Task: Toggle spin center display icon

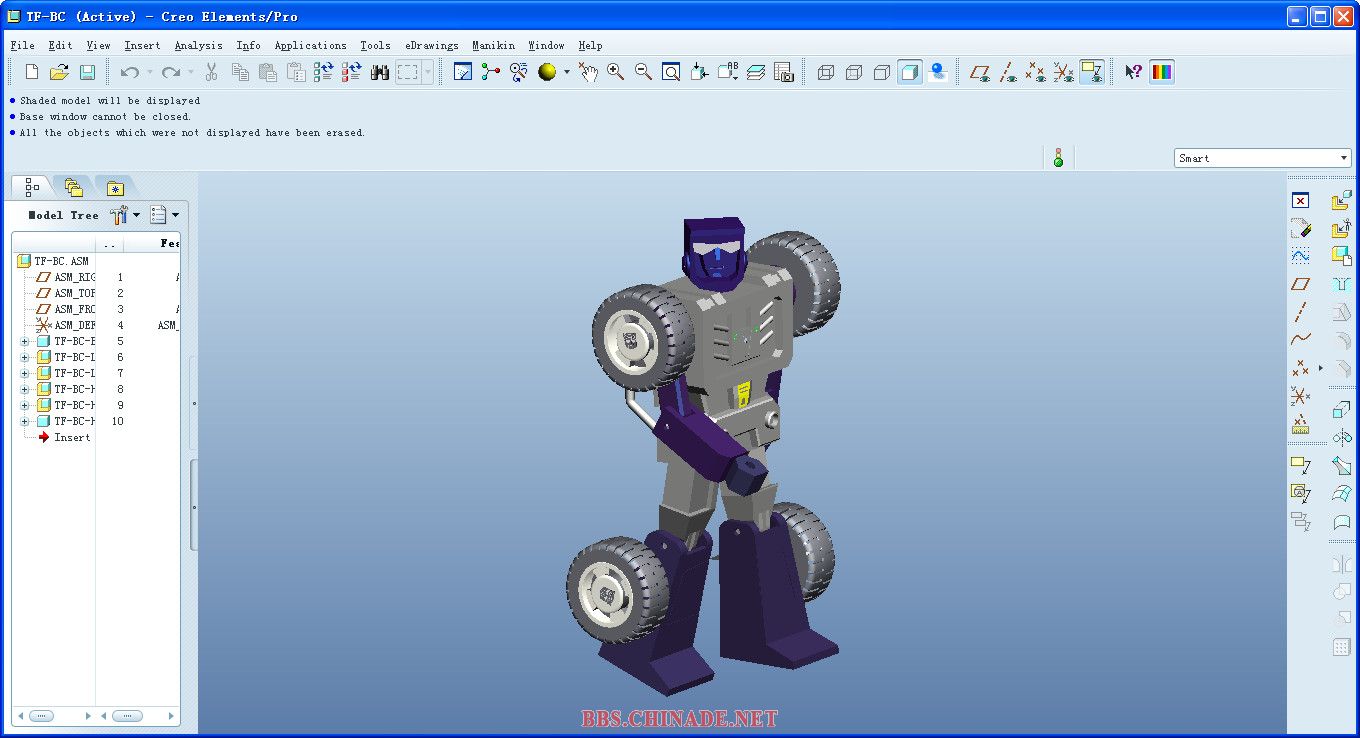Action: click(x=491, y=72)
